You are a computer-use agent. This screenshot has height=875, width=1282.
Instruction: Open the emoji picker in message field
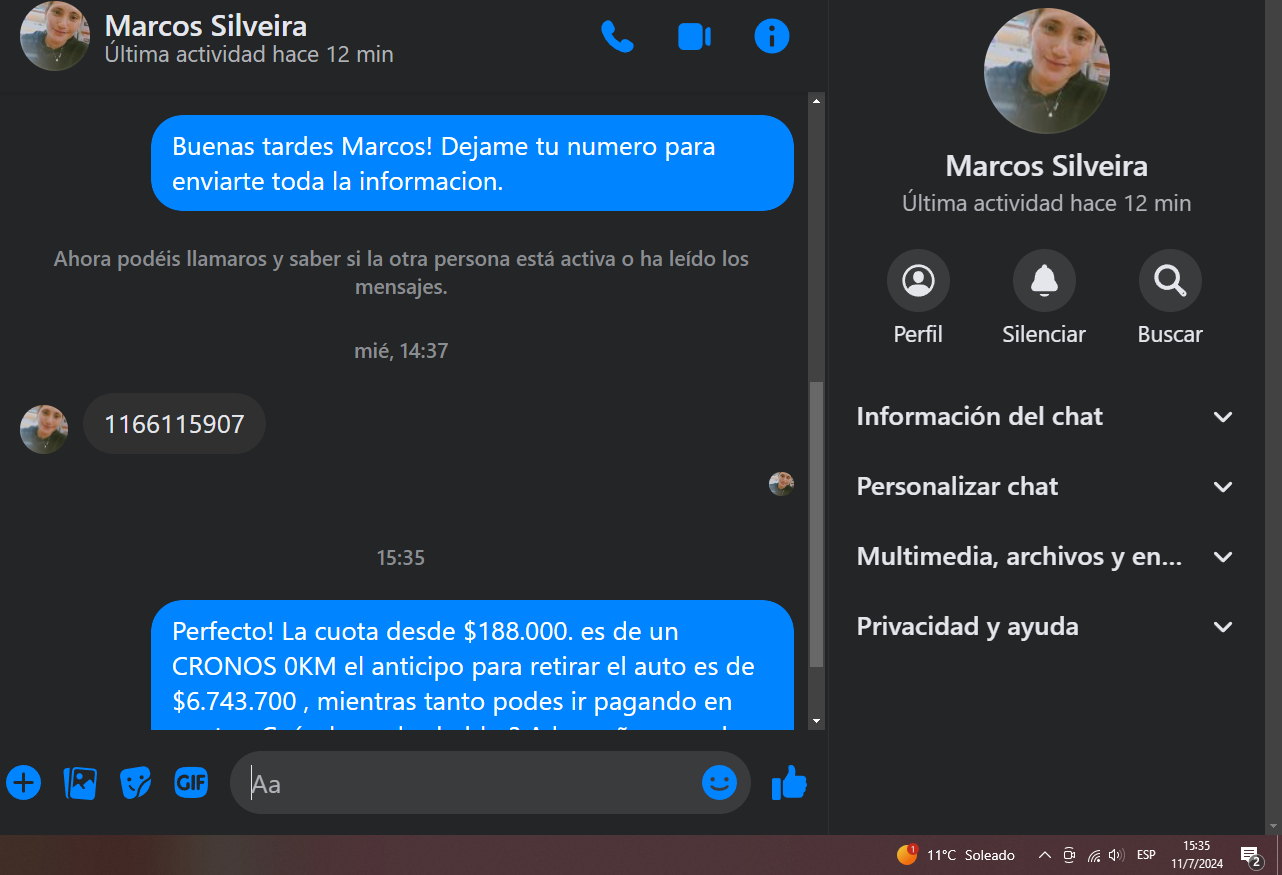click(719, 782)
